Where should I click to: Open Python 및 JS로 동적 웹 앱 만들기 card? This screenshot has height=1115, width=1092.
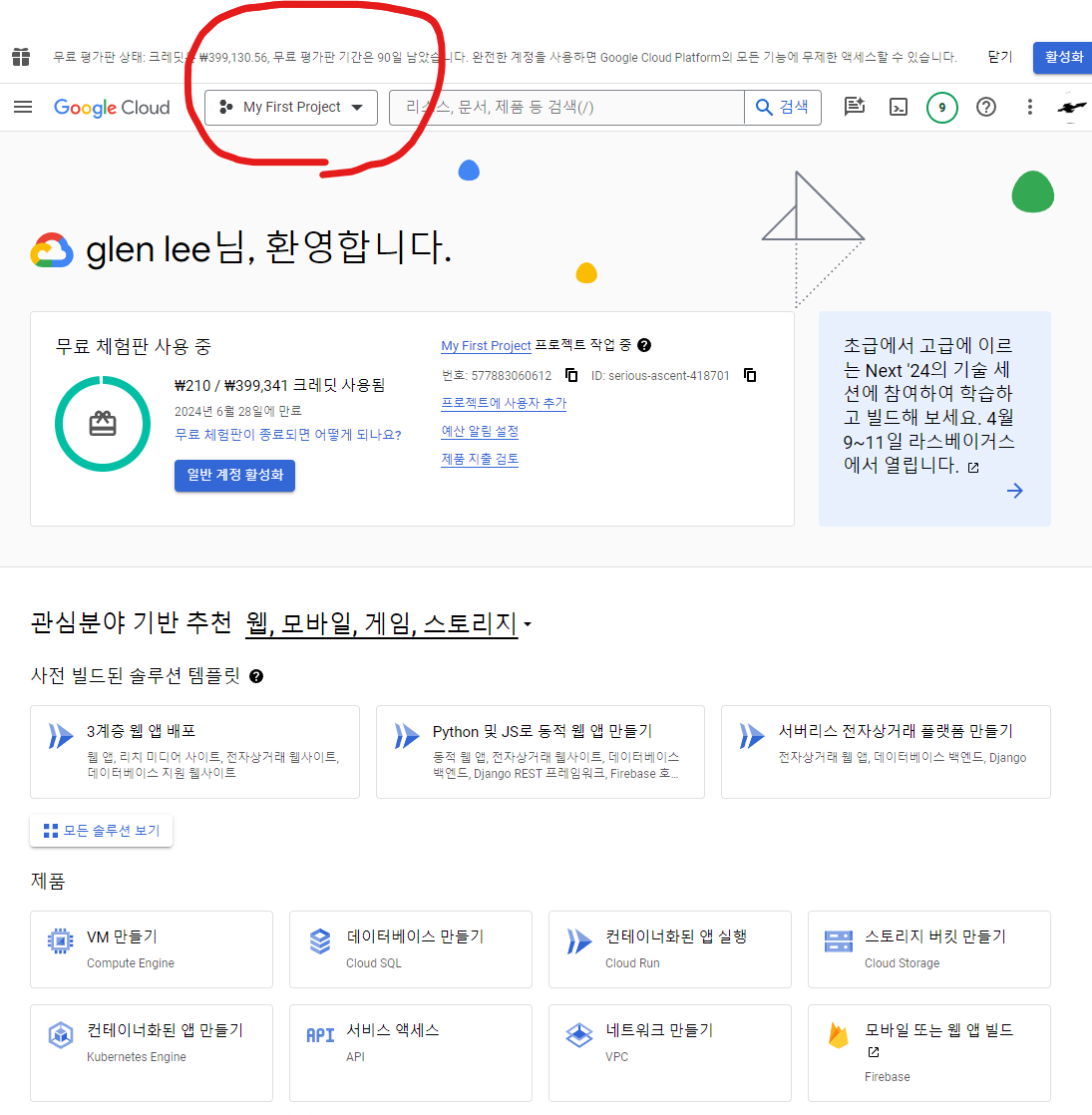tap(541, 752)
